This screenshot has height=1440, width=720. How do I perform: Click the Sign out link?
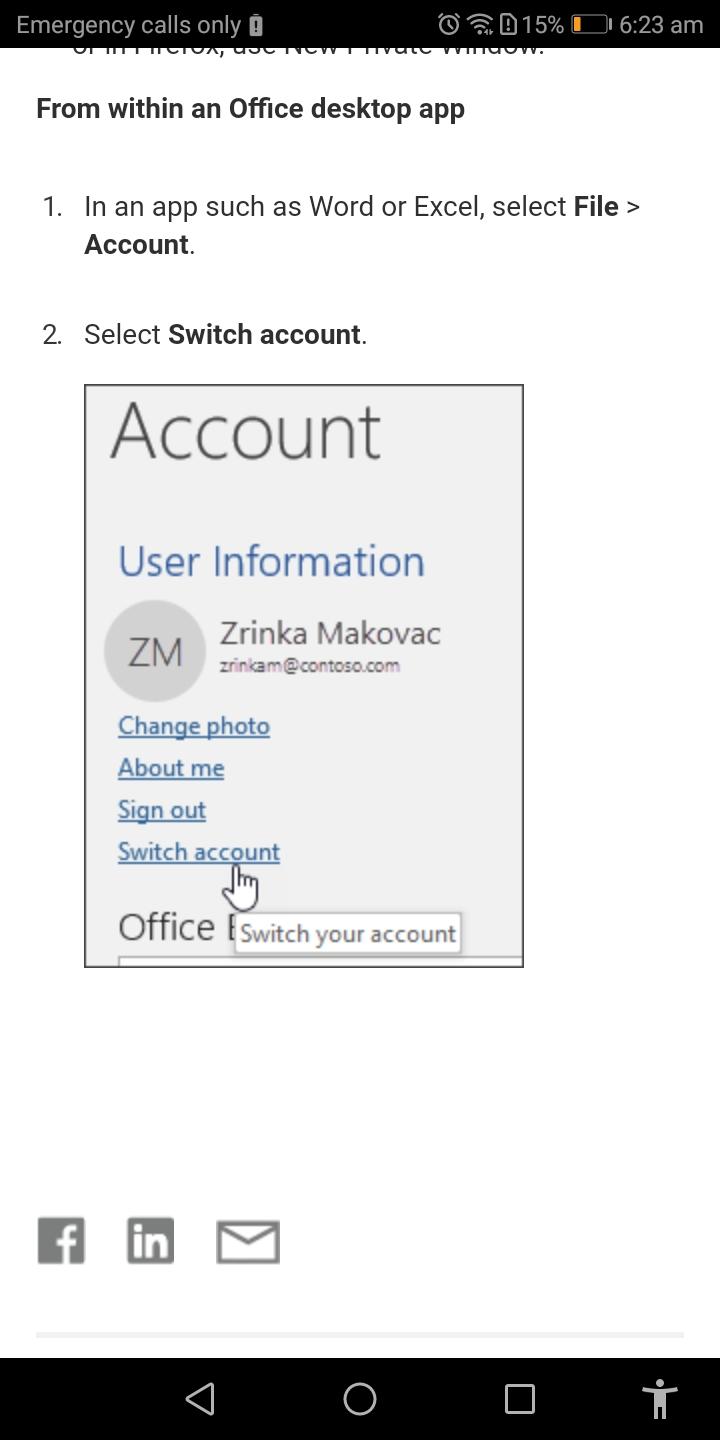[x=162, y=810]
